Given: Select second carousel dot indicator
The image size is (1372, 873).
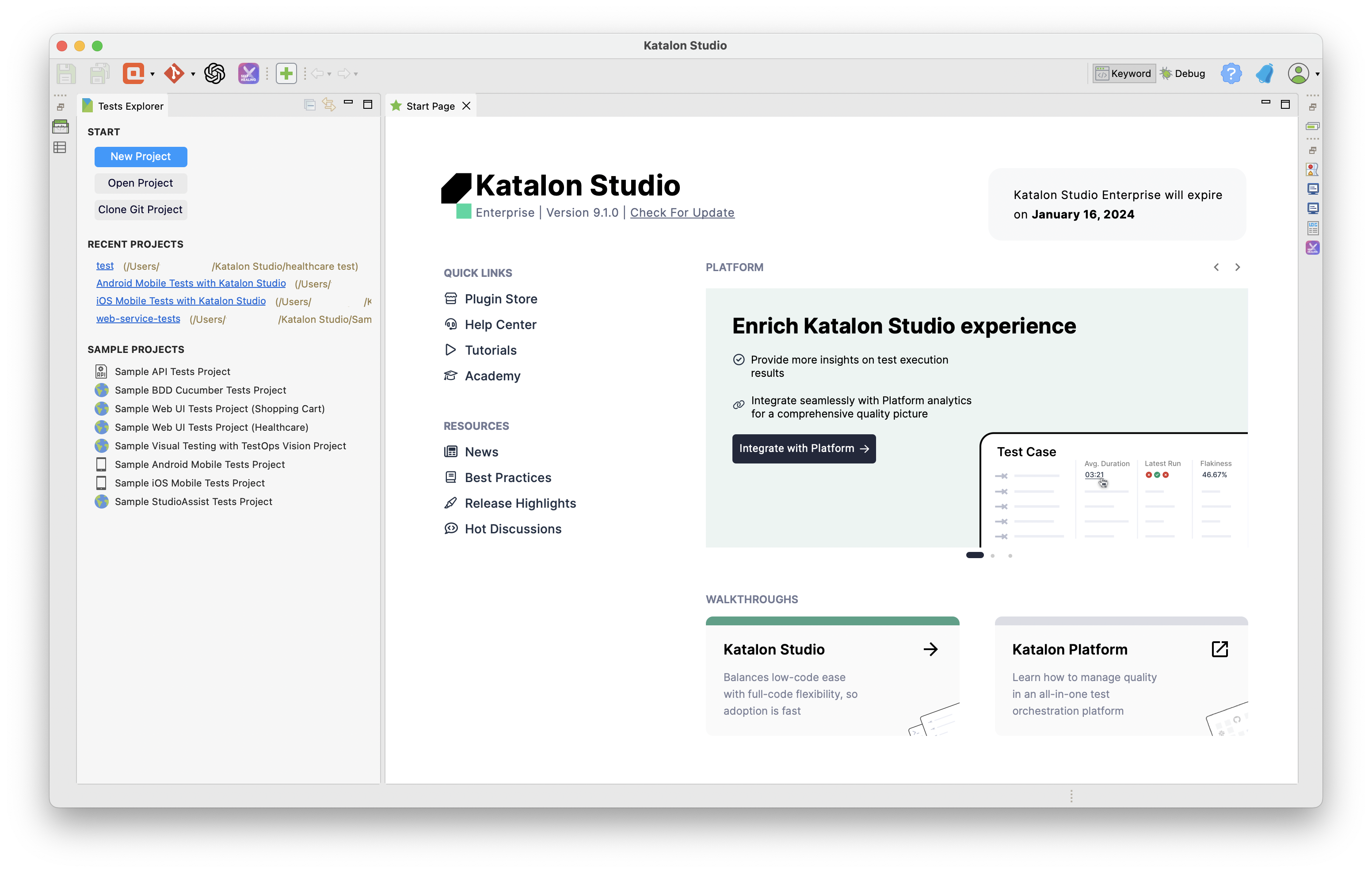Looking at the screenshot, I should click(x=993, y=555).
